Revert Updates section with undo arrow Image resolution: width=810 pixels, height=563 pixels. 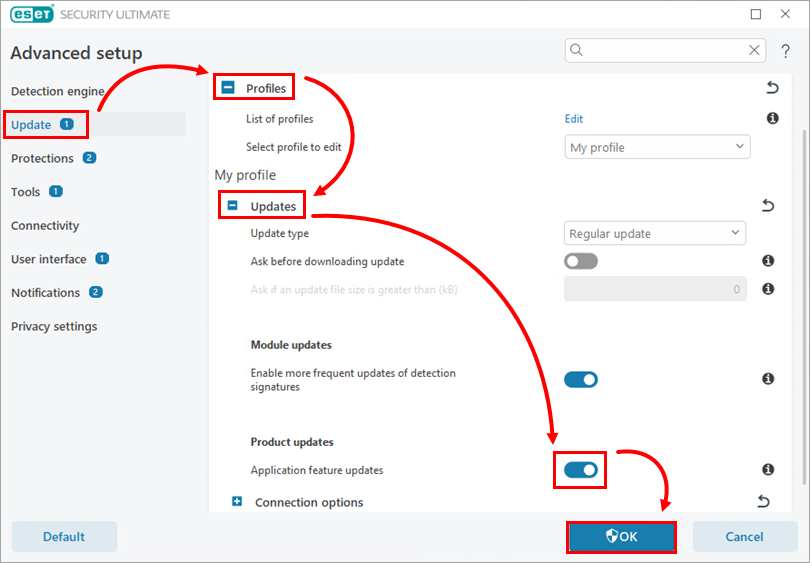pos(768,206)
